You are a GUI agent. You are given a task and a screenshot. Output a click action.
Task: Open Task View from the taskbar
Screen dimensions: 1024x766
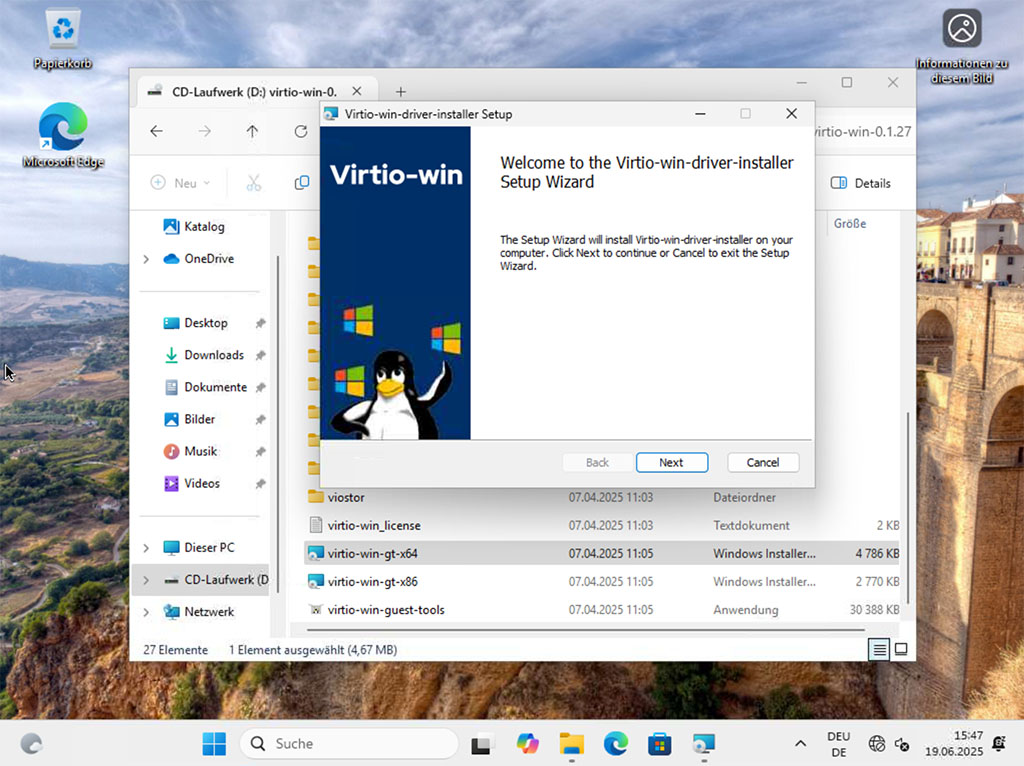(481, 743)
